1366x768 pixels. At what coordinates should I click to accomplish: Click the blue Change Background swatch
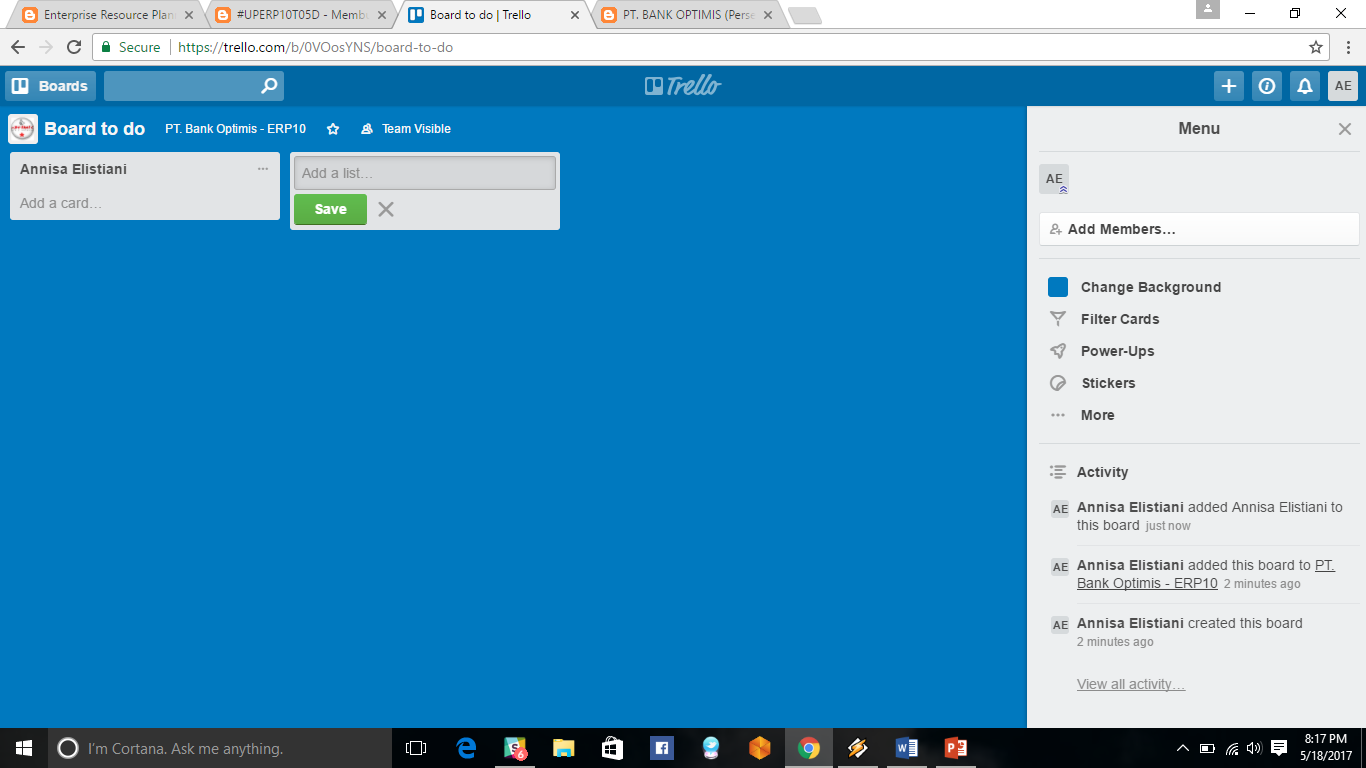[1058, 287]
